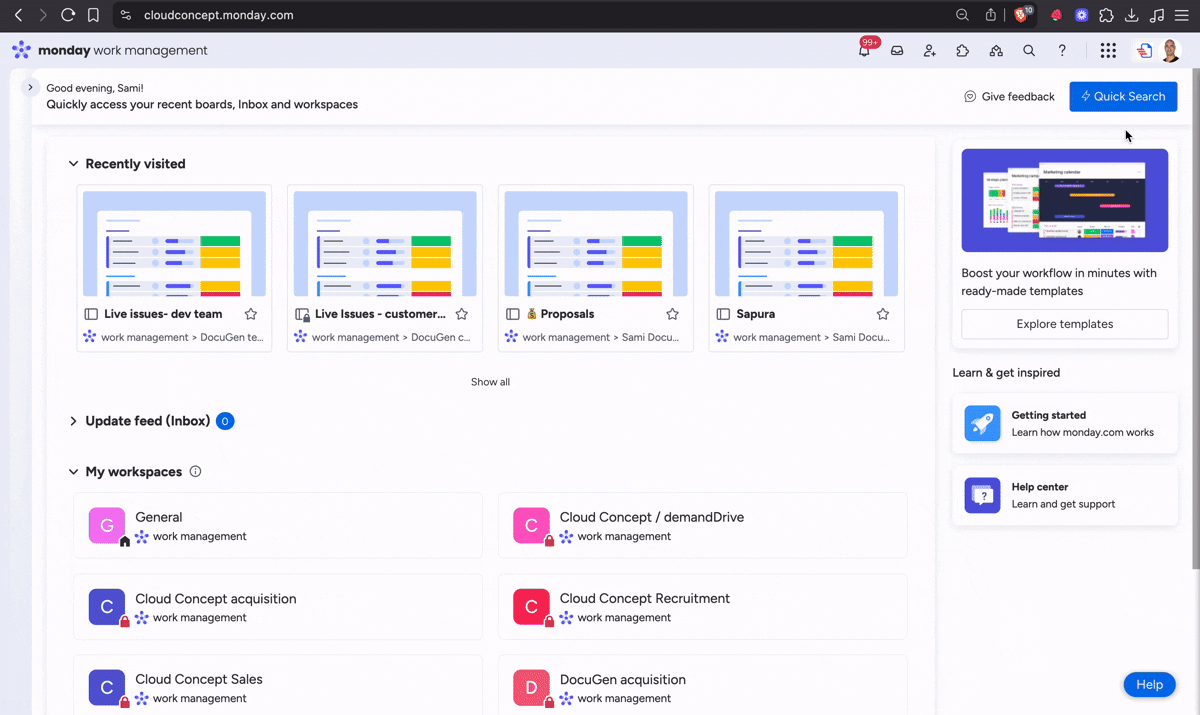Screen dimensions: 1200x715
Task: Star the Proposals board
Action: 672,314
